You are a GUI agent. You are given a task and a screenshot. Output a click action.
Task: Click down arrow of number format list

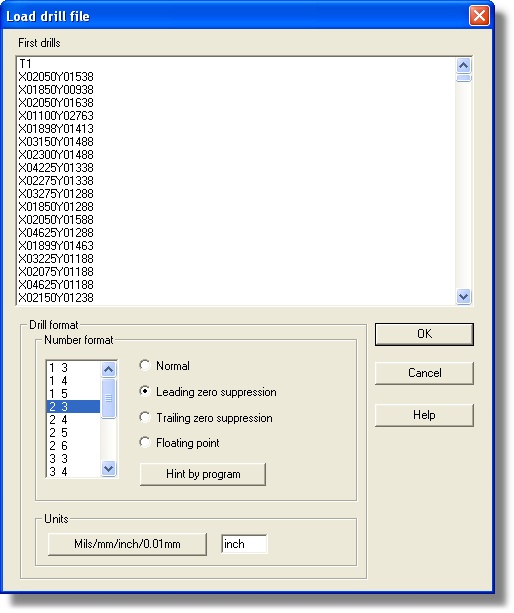(x=109, y=468)
